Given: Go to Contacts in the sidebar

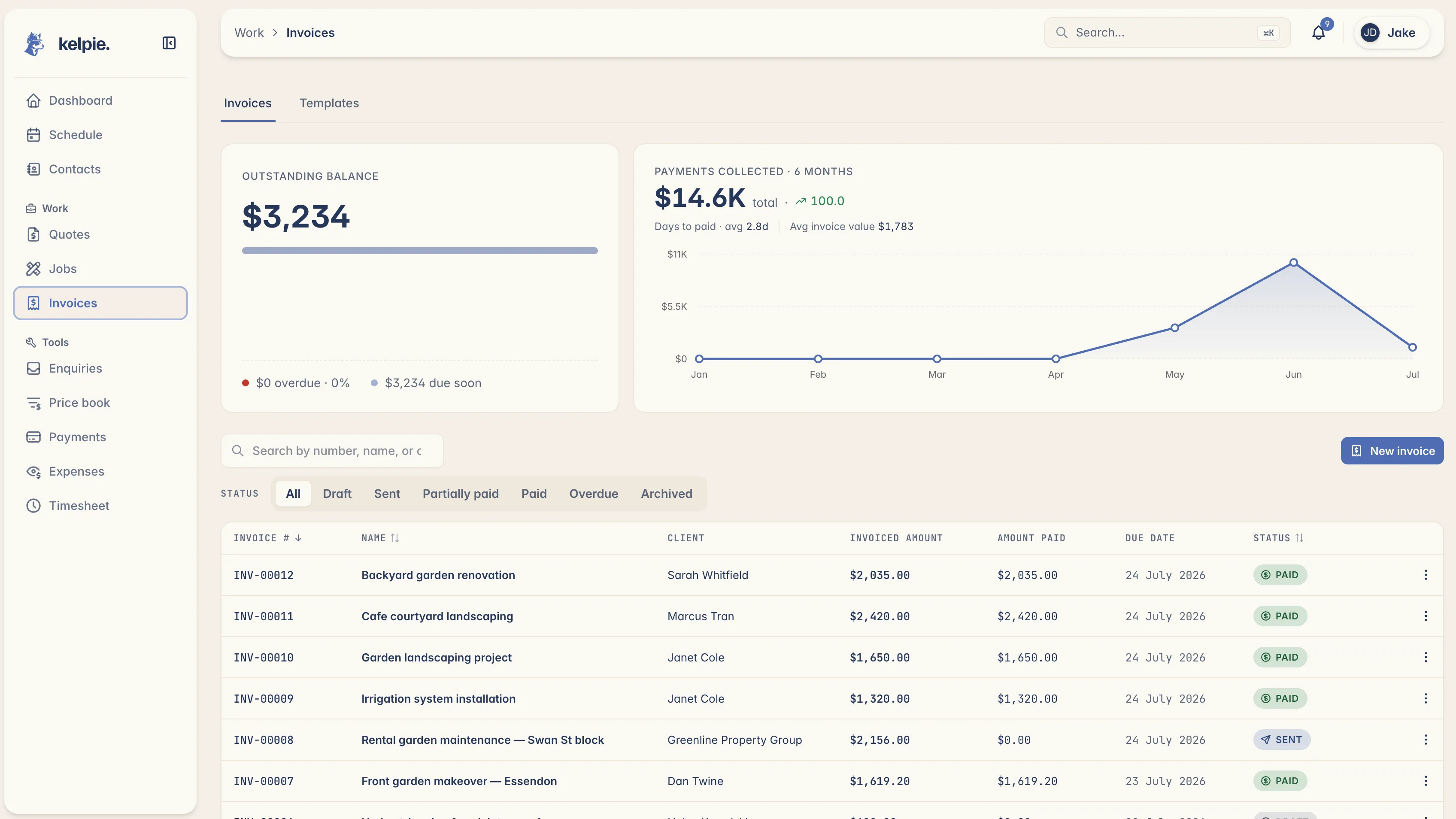Looking at the screenshot, I should tap(100, 169).
